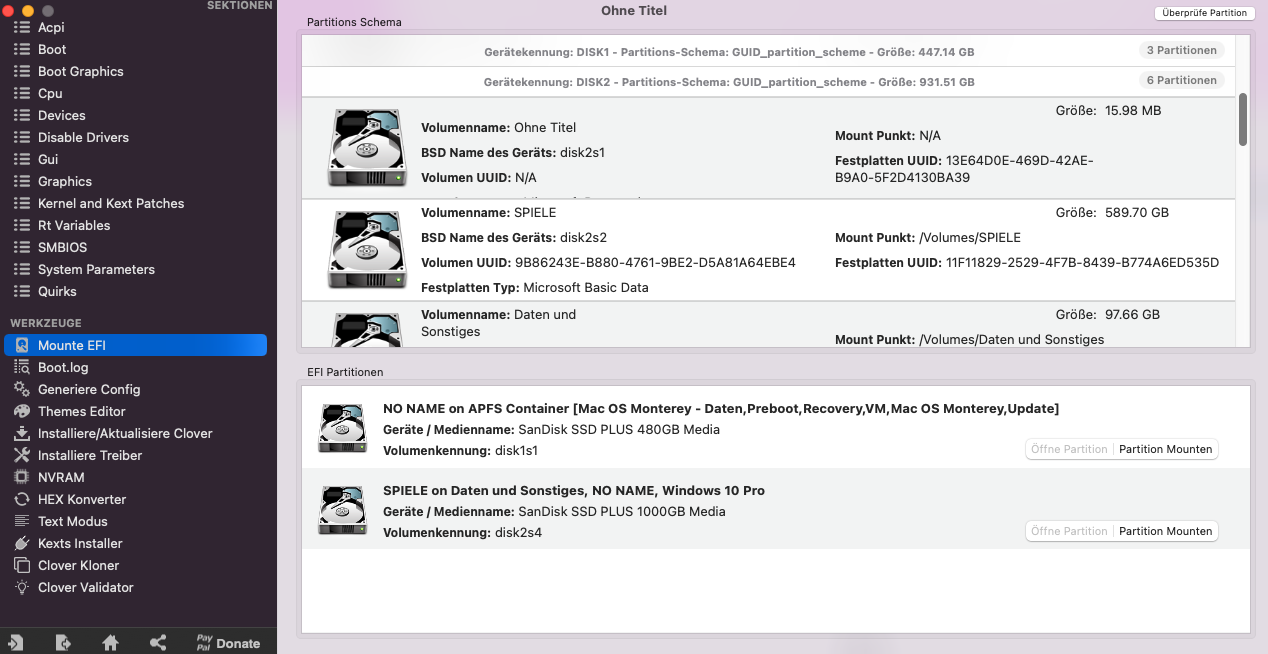Screen dimensions: 1268x654
Task: Click the home icon in the bottom bar
Action: click(x=110, y=643)
